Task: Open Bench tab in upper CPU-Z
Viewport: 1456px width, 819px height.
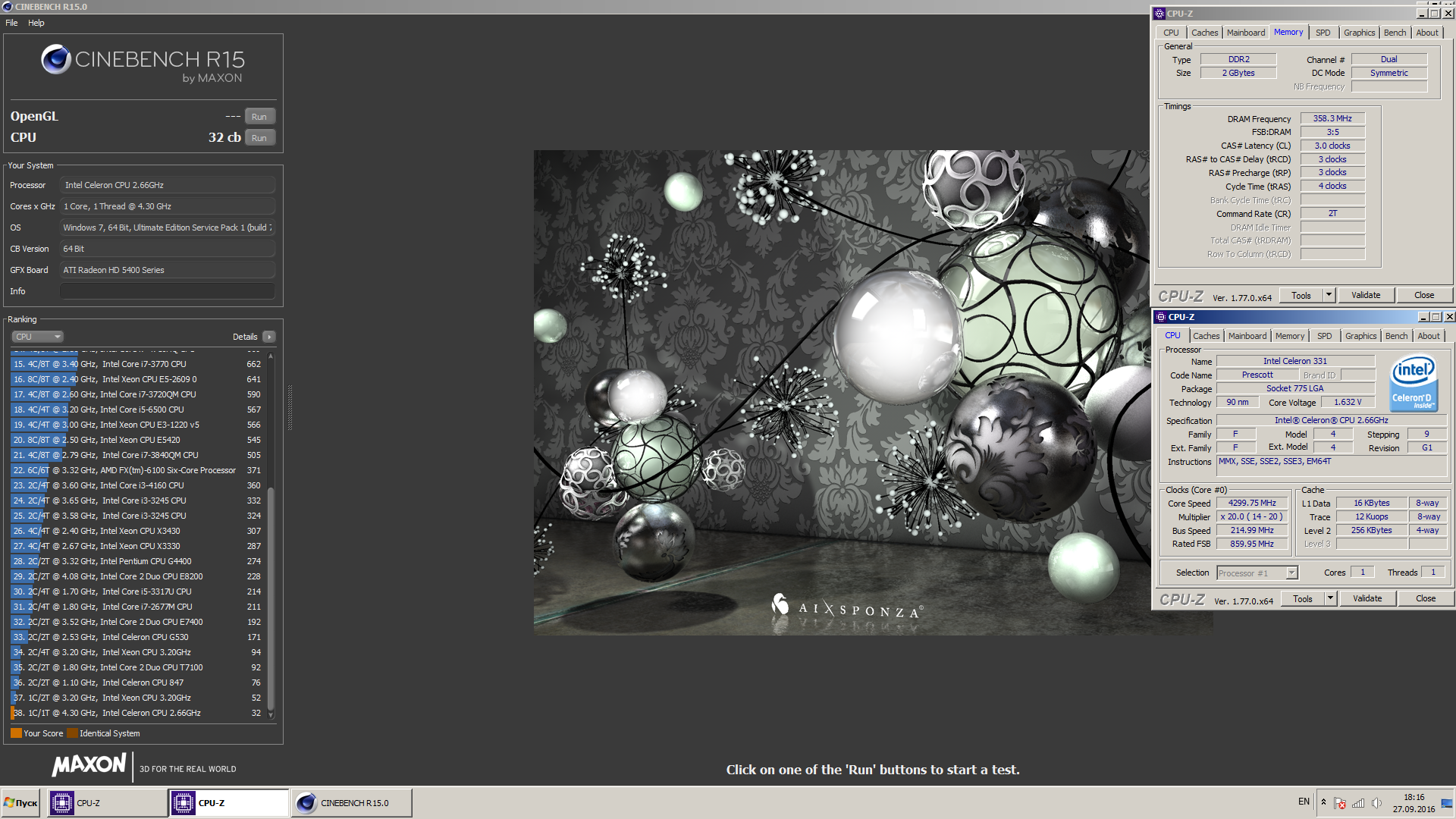Action: pos(1395,33)
